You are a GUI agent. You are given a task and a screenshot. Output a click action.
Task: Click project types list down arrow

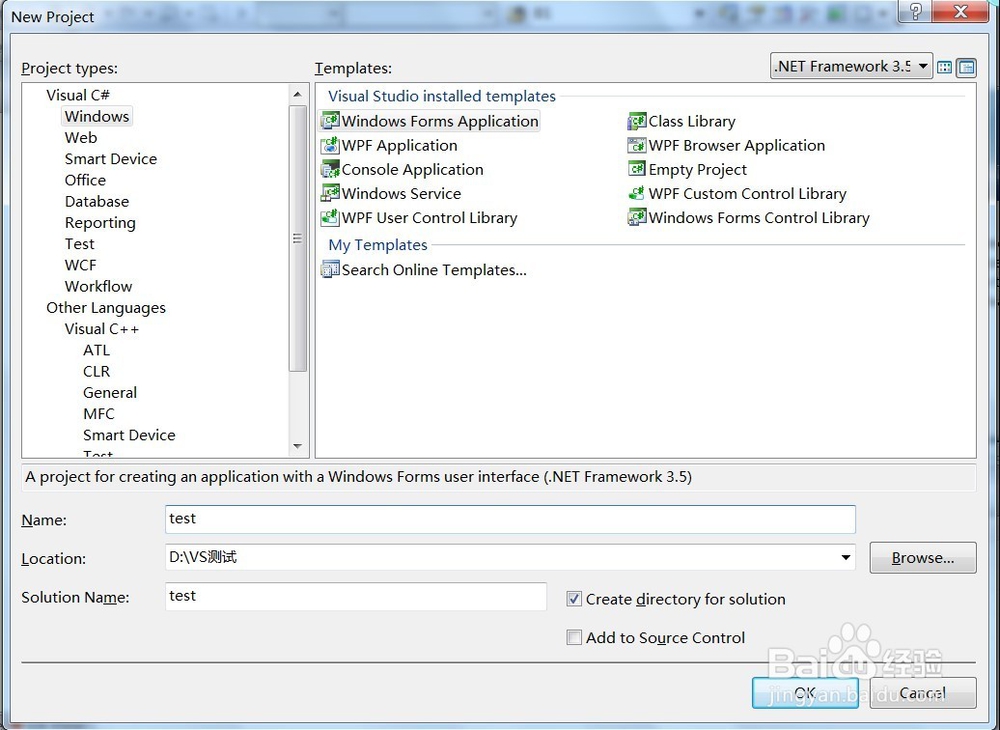point(297,446)
